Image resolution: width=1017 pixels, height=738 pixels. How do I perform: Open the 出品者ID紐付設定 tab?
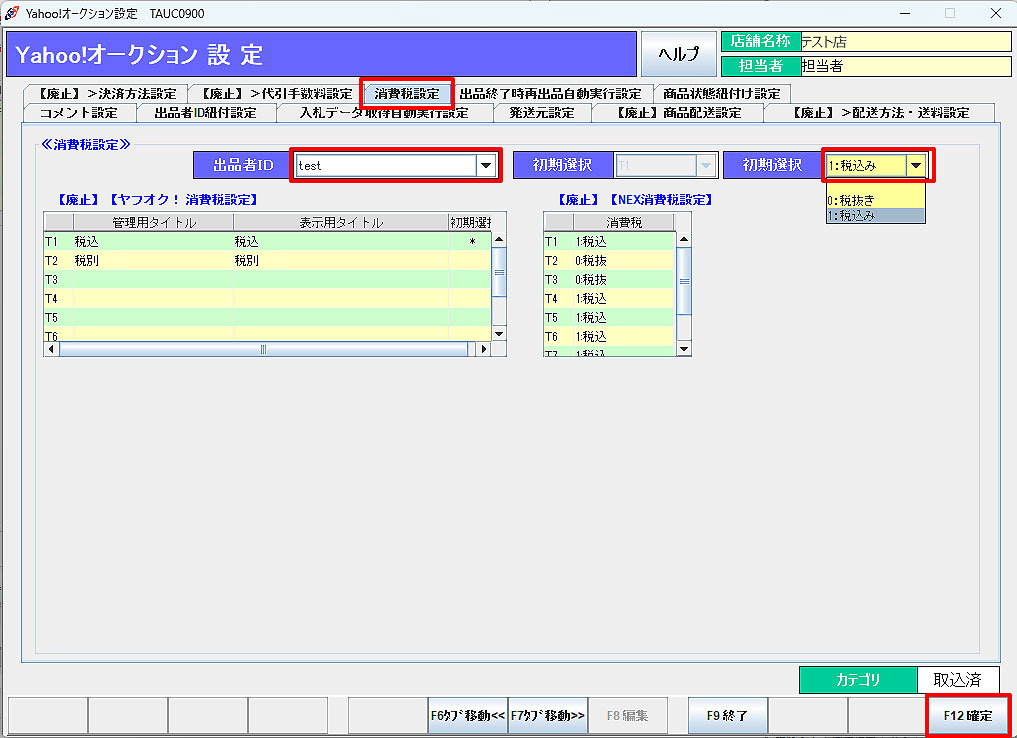point(205,112)
